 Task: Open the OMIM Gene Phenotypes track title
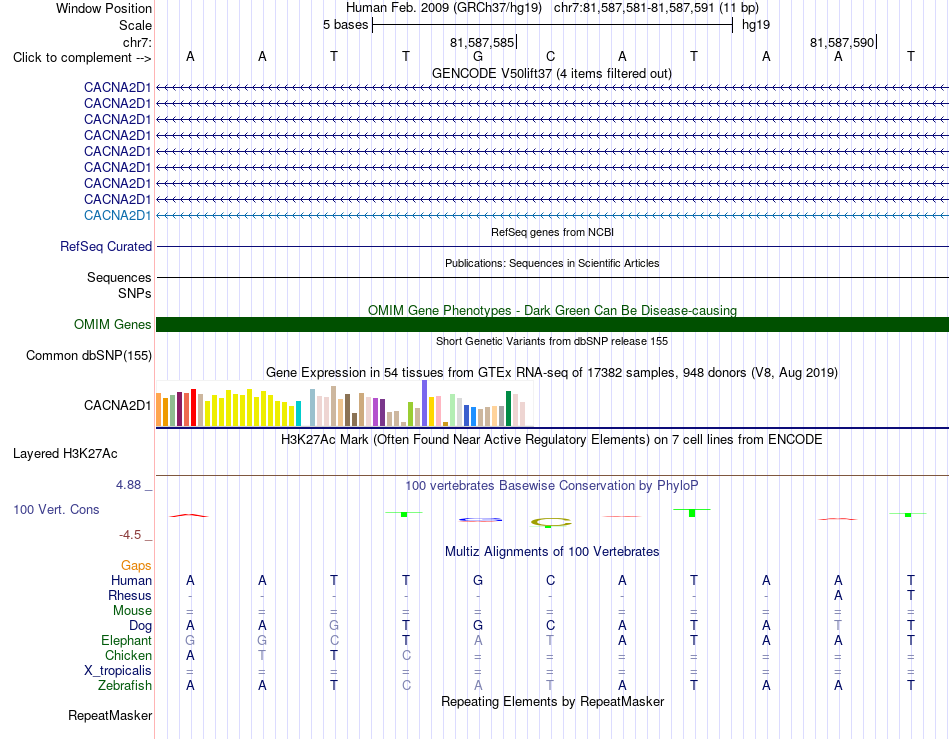(552, 310)
